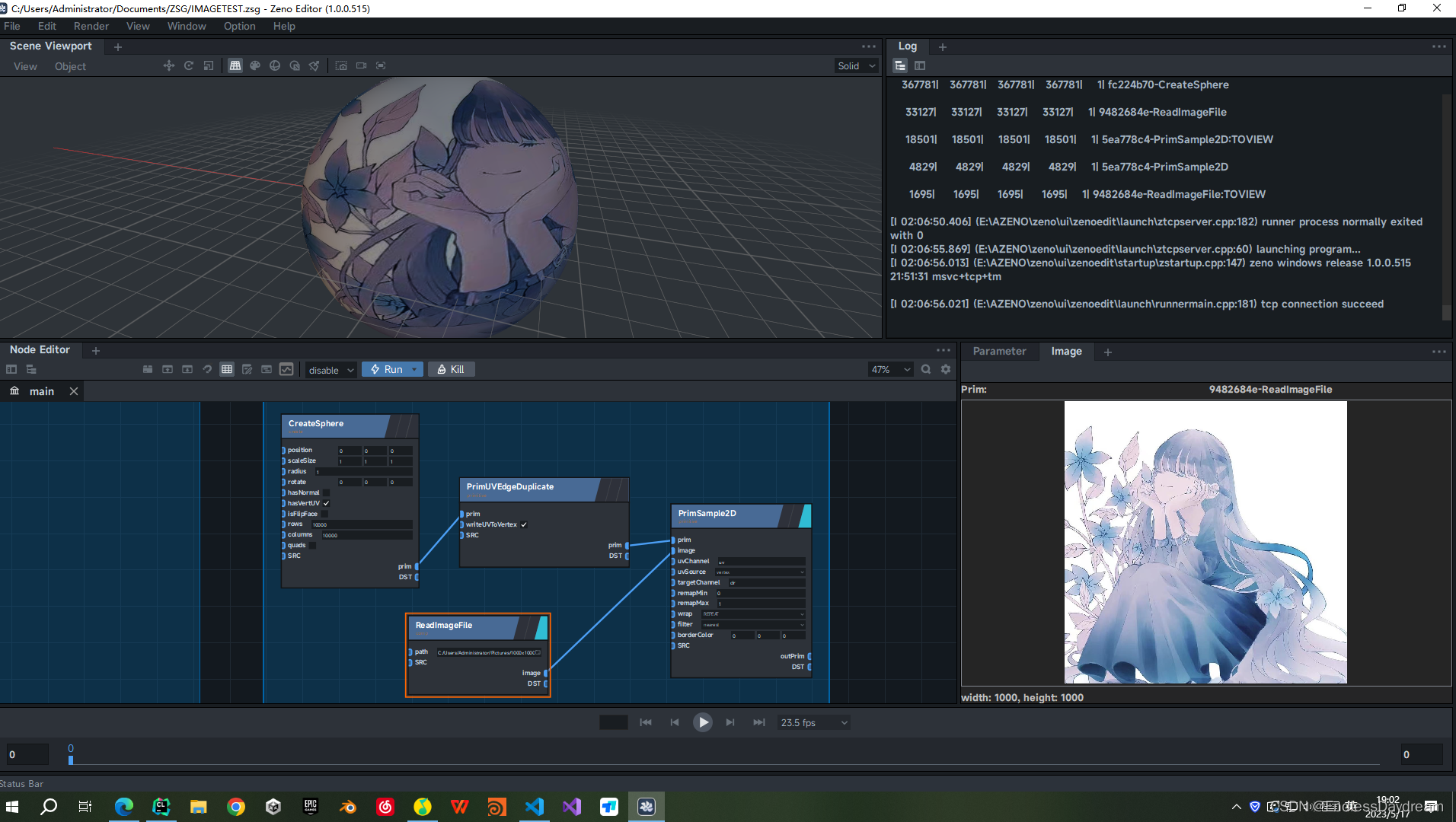Click the undo-style curved arrow icon in Node Editor
The image size is (1456, 822).
pos(207,369)
